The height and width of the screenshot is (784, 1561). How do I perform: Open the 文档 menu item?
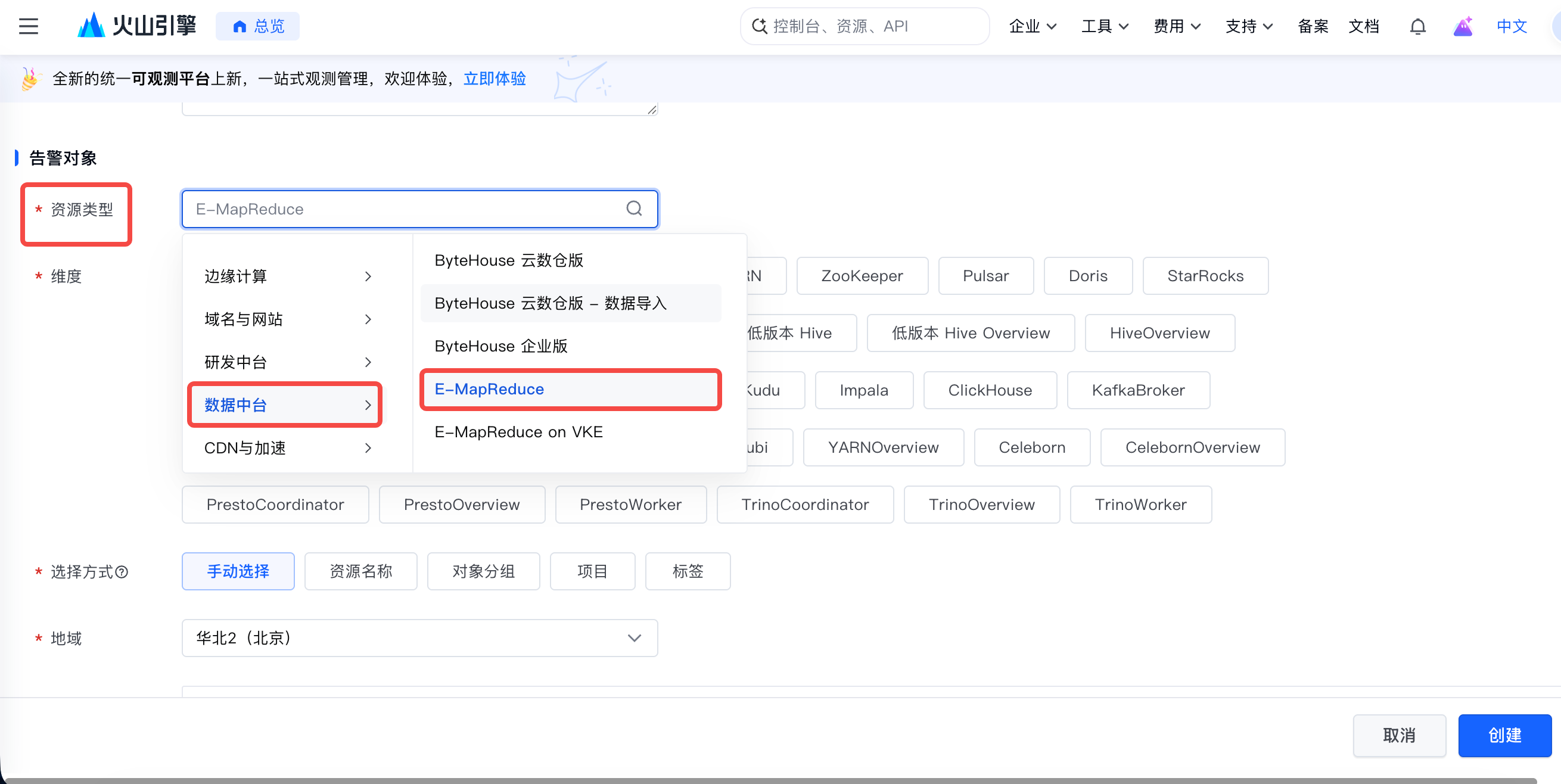(1363, 26)
